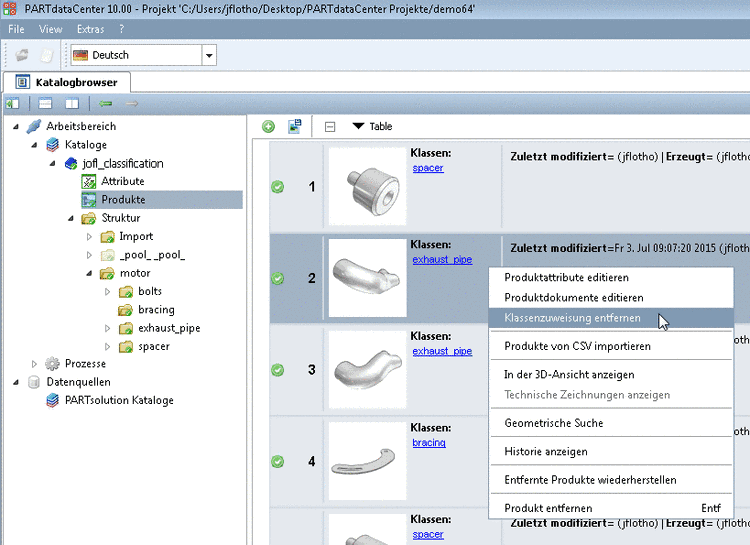Collapse the motor folder node
Screen dimensions: 750x545
[89, 273]
